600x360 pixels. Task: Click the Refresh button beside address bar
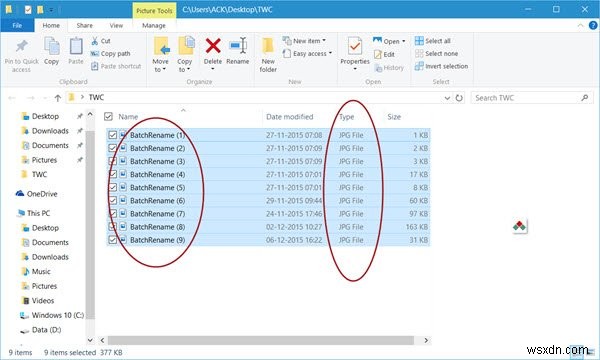click(459, 98)
